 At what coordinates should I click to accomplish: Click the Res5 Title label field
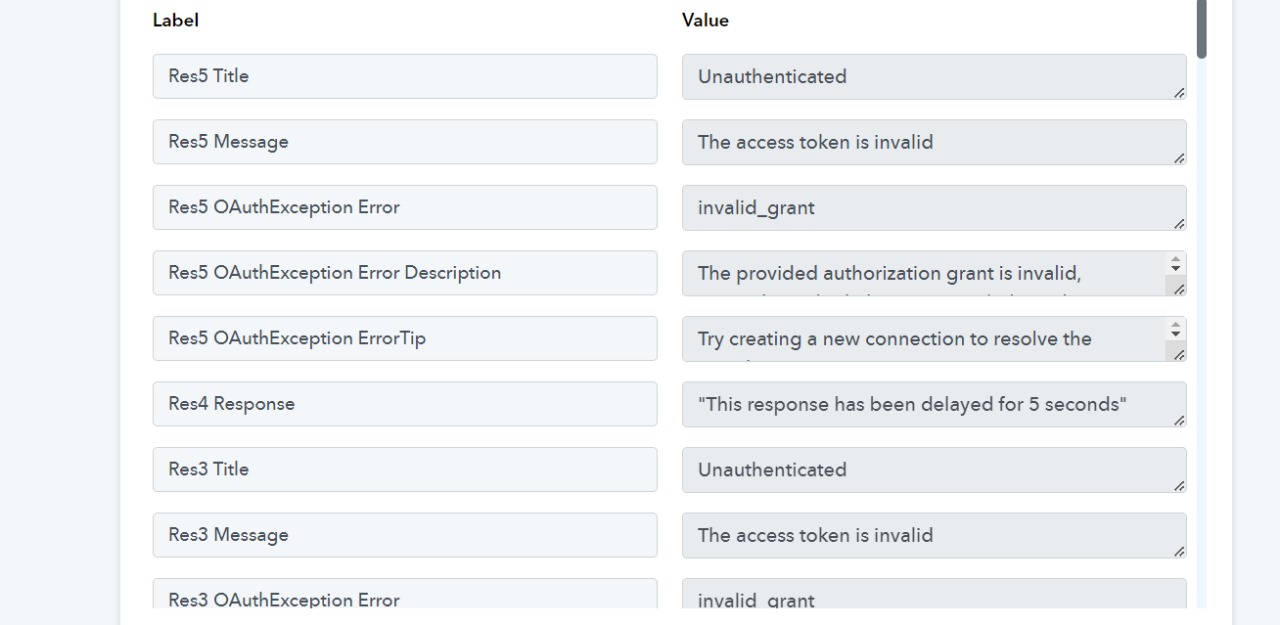pos(405,76)
